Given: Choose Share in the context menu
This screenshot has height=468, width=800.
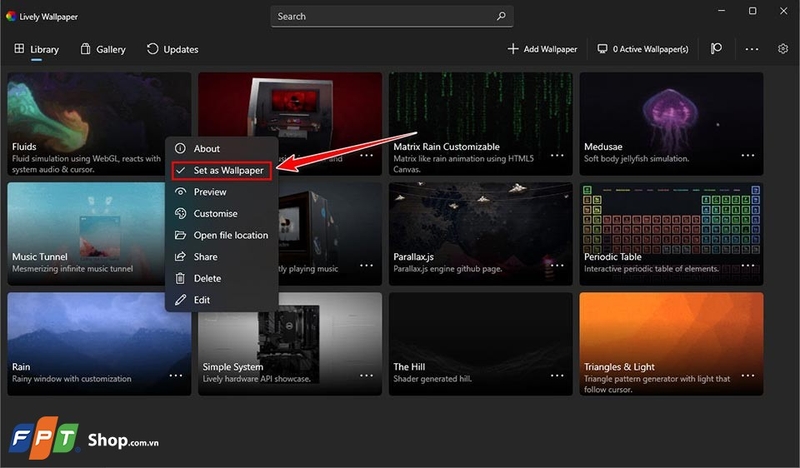Looking at the screenshot, I should click(x=222, y=257).
